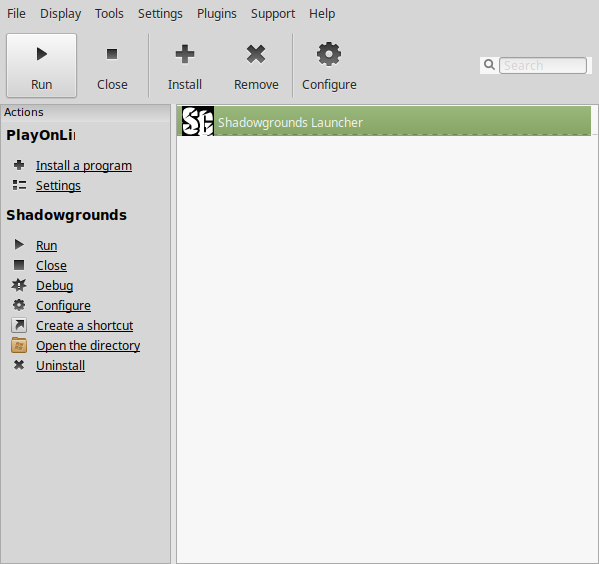The width and height of the screenshot is (599, 564).
Task: Click the list icon beside sidebar Settings
Action: [x=19, y=185]
